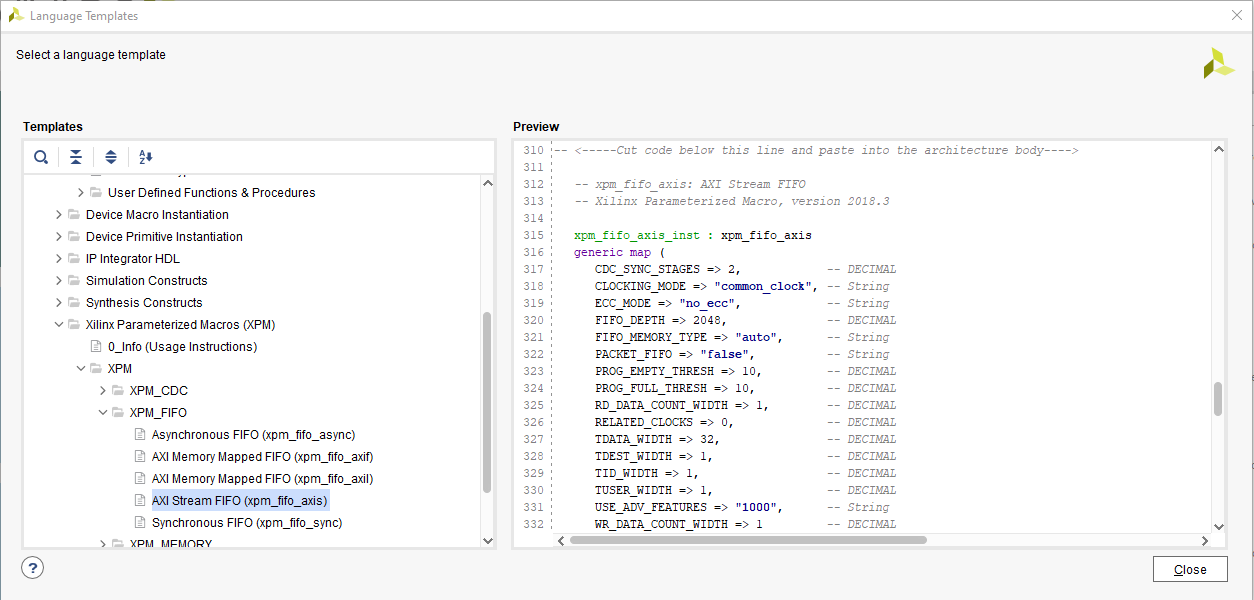The image size is (1254, 600).
Task: Select AXI Memory Mapped FIFO (xpm_fifo_axil)
Action: click(262, 479)
